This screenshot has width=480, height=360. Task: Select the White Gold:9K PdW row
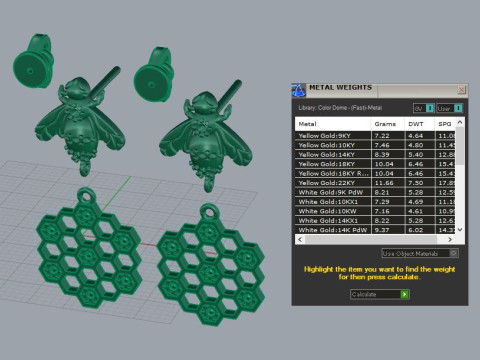click(x=375, y=192)
